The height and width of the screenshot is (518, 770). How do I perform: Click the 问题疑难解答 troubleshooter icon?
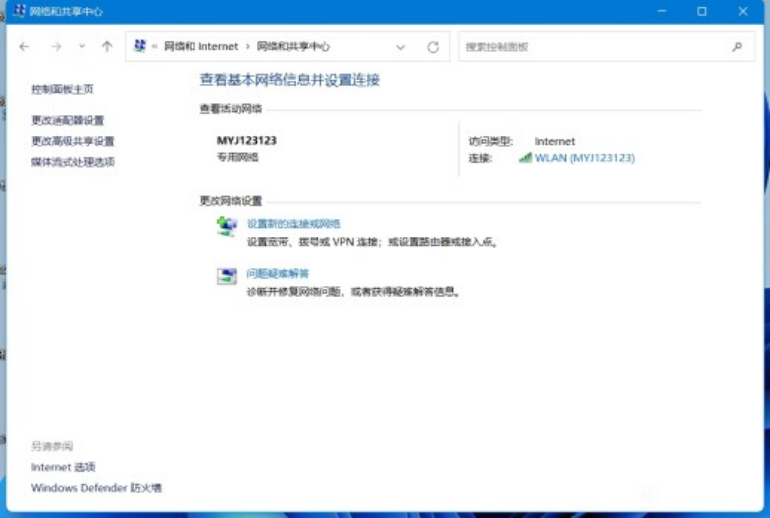(227, 277)
